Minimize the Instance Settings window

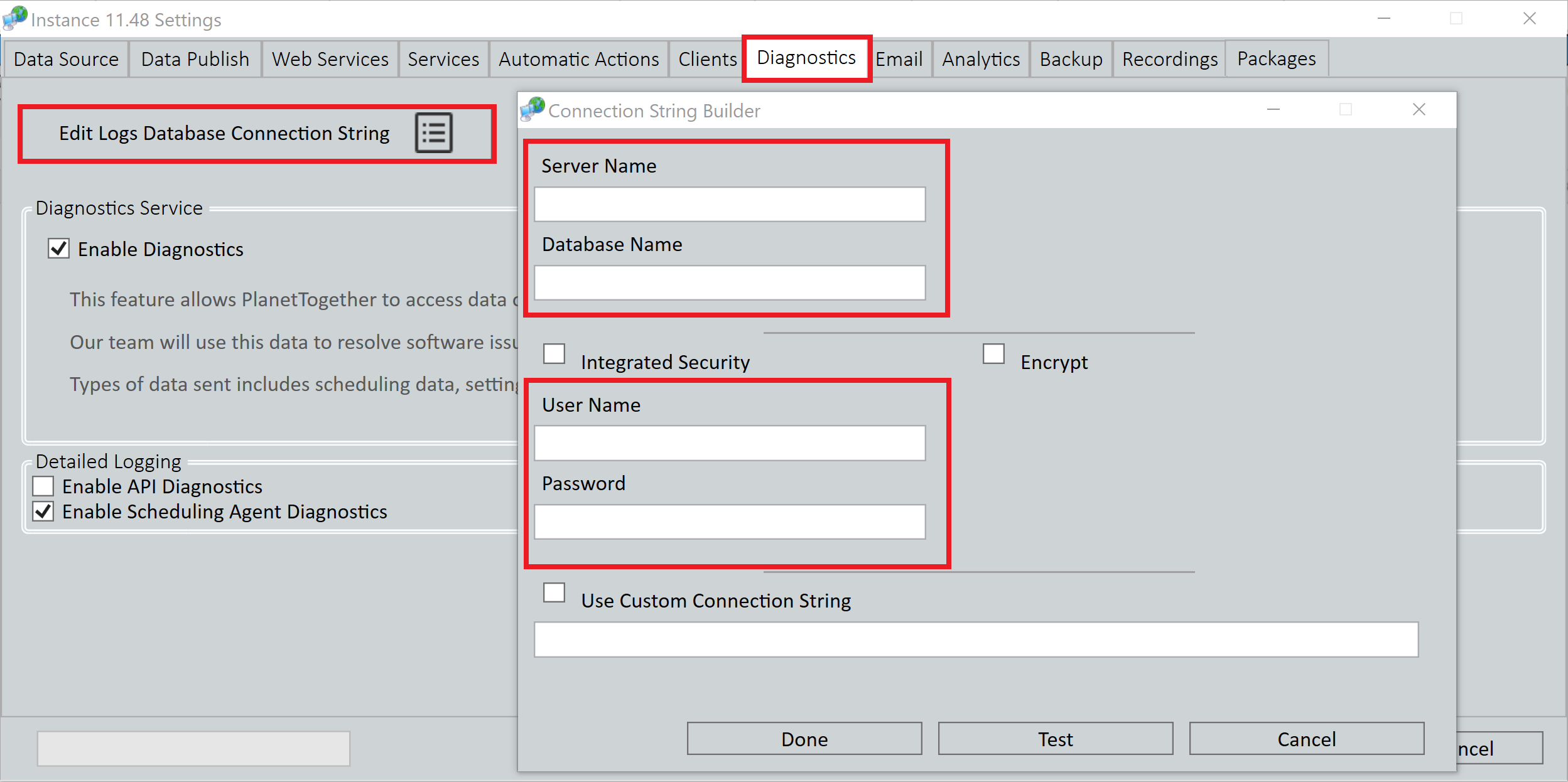(x=1384, y=19)
